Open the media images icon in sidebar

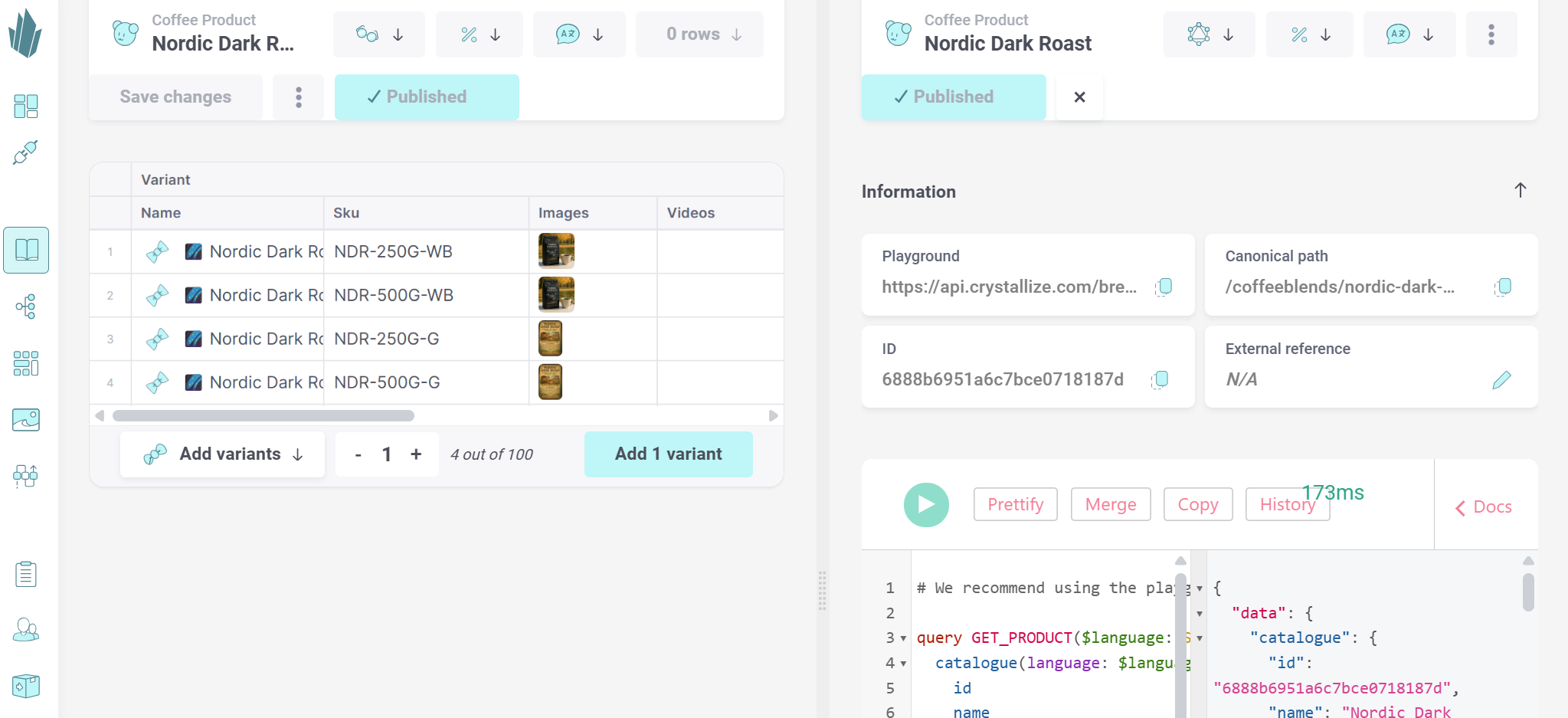(26, 420)
